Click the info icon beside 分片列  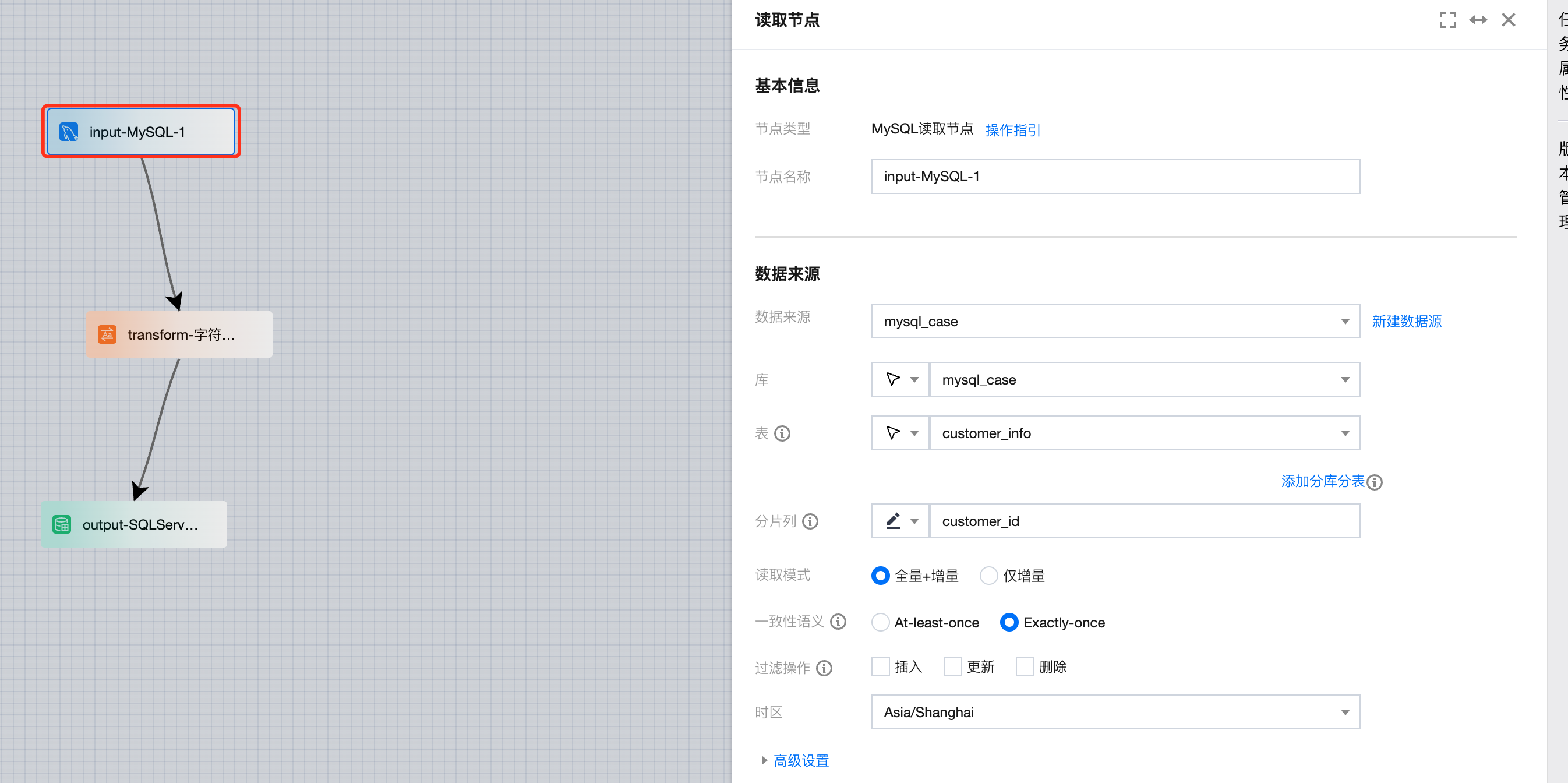click(x=810, y=521)
